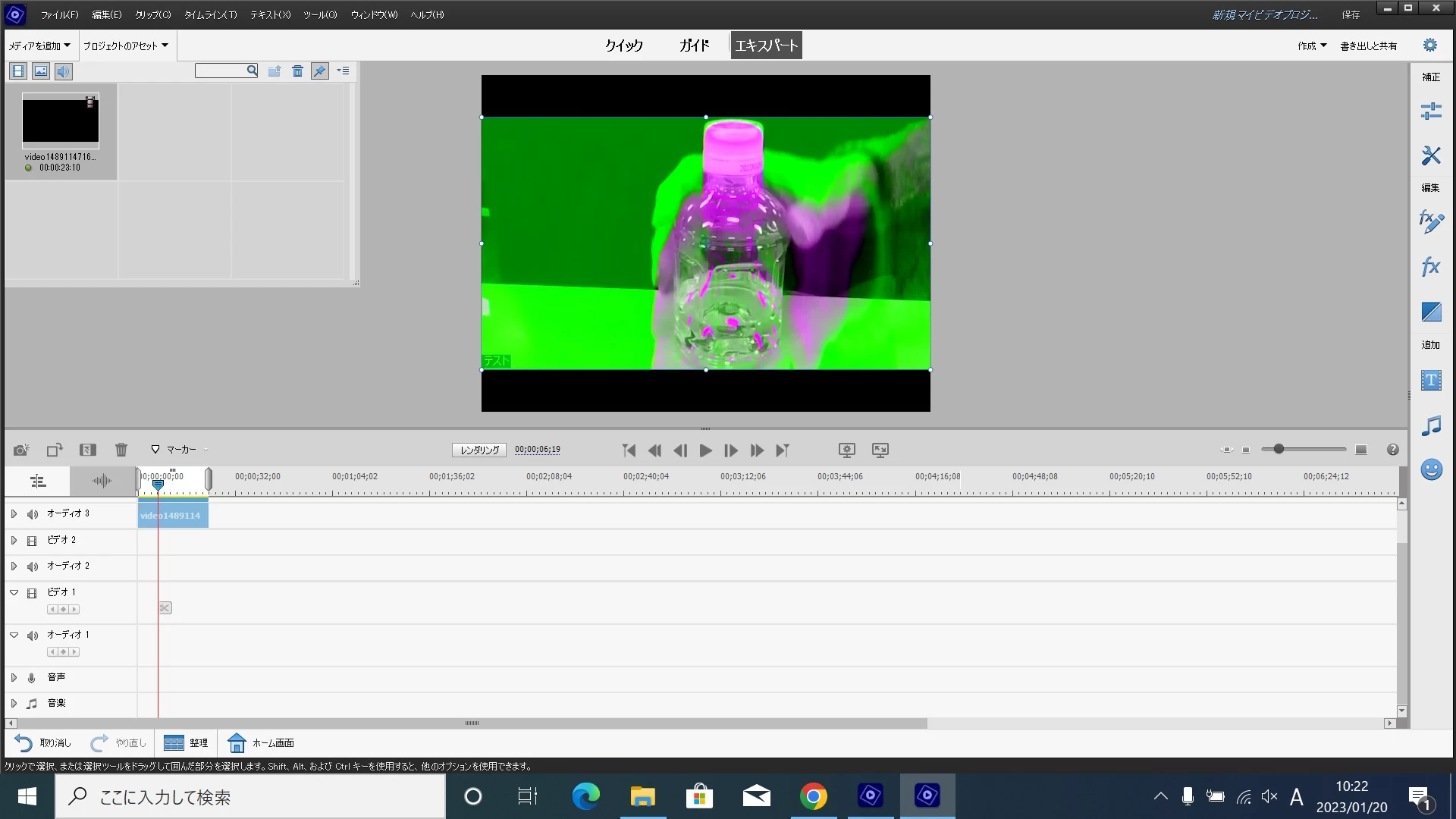Click the timeline zoom slider handle
The height and width of the screenshot is (819, 1456).
[1279, 449]
